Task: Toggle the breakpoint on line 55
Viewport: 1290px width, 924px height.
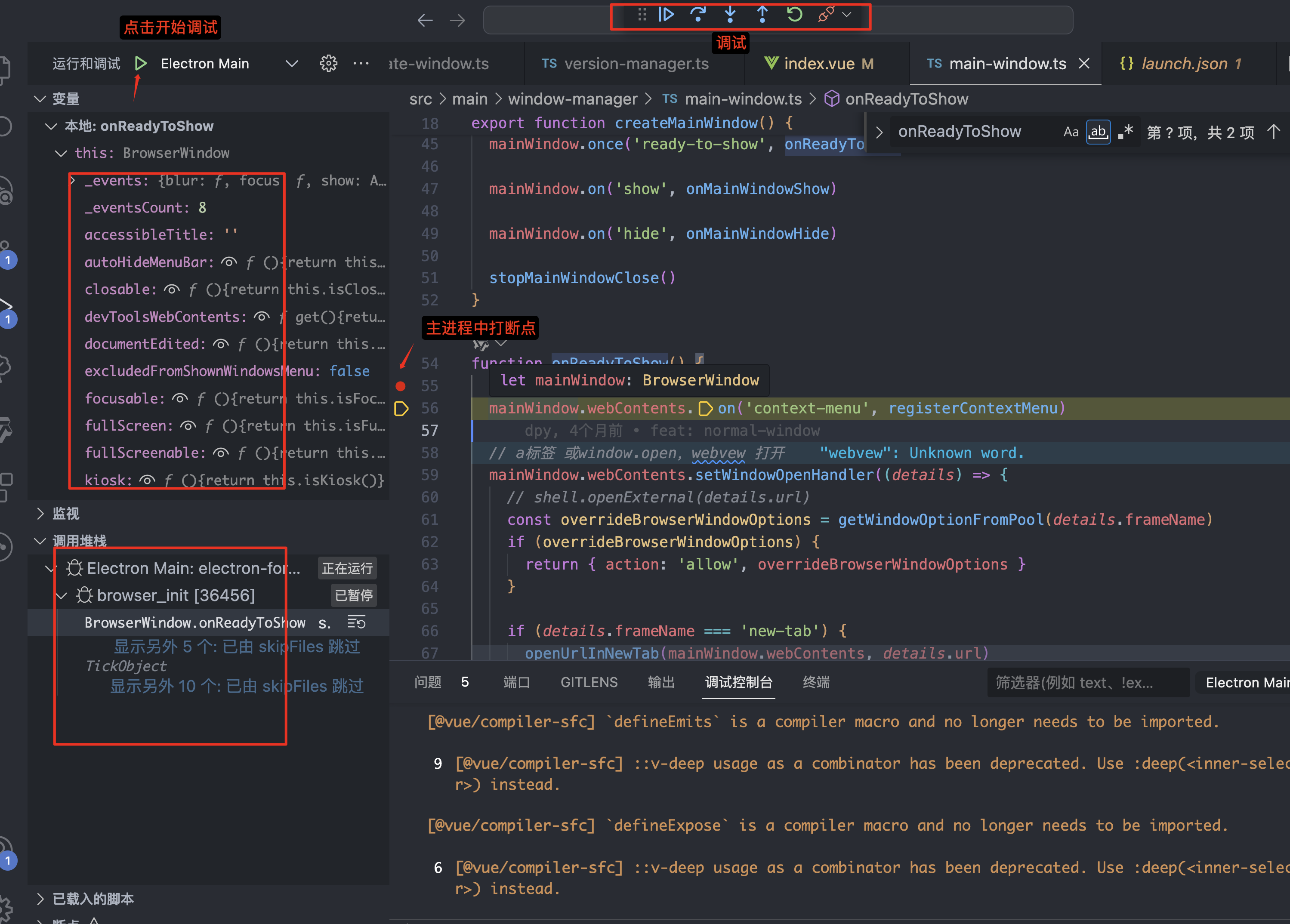Action: [x=401, y=386]
